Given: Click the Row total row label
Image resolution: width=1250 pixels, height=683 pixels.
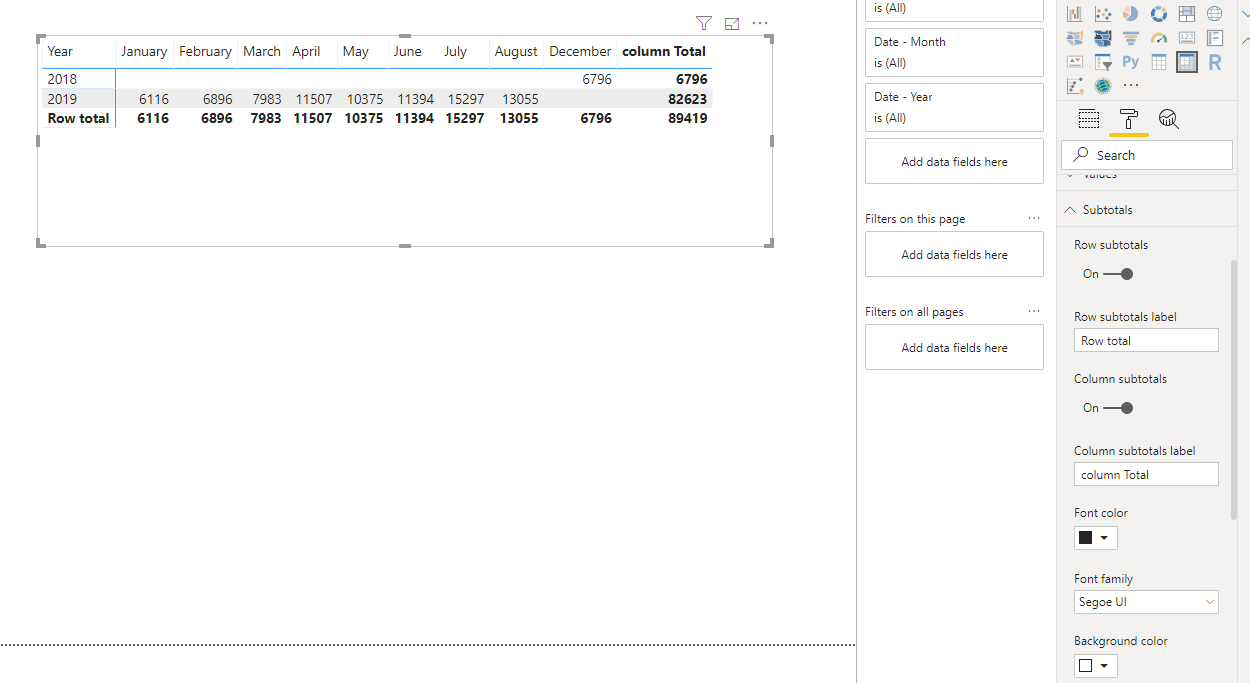Looking at the screenshot, I should 78,118.
